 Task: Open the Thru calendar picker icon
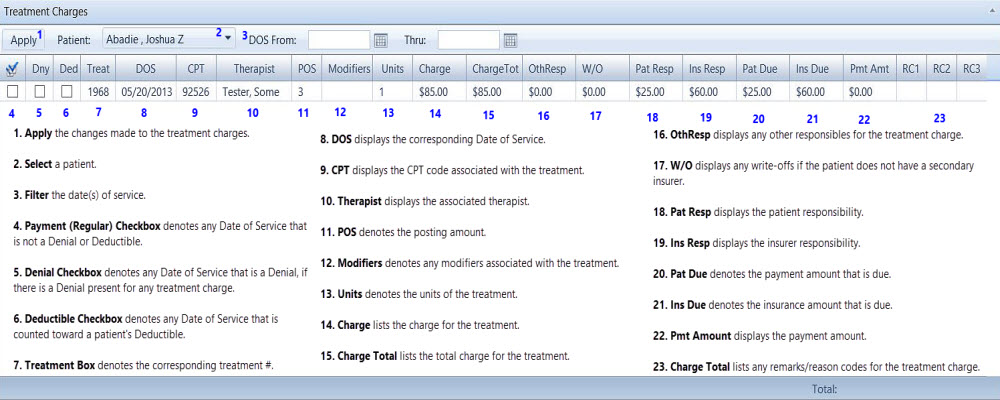click(x=510, y=40)
